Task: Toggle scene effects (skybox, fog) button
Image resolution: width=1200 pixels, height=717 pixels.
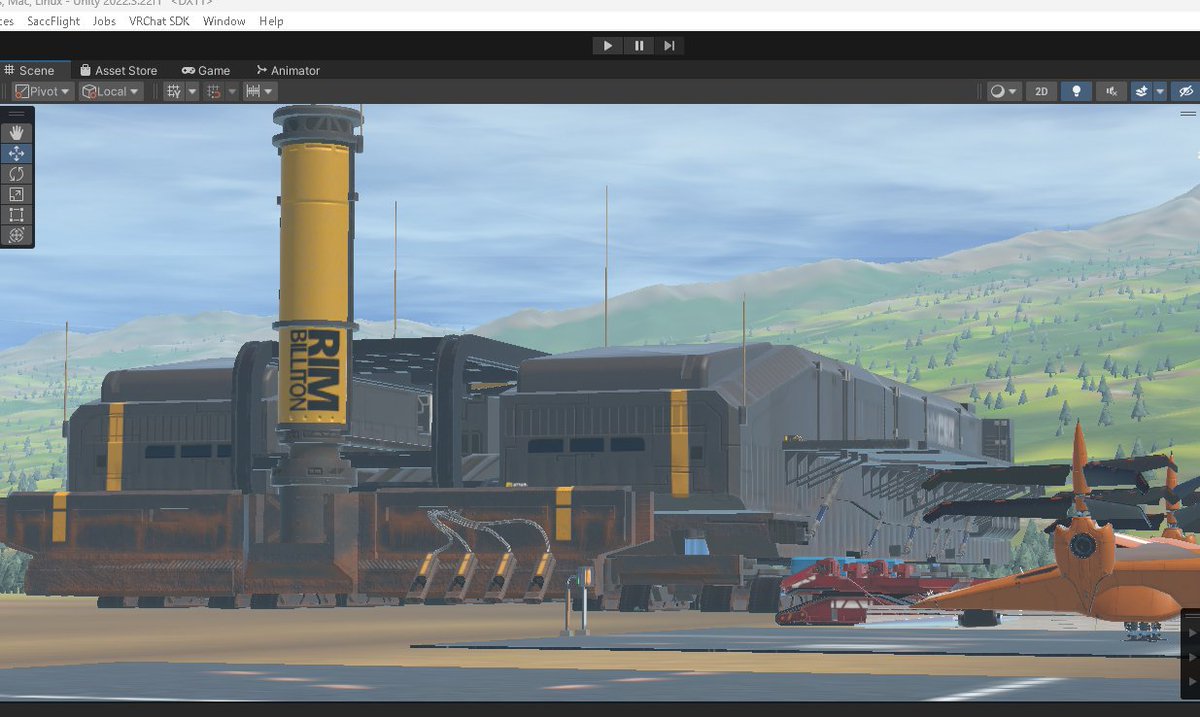Action: pyautogui.click(x=1141, y=91)
